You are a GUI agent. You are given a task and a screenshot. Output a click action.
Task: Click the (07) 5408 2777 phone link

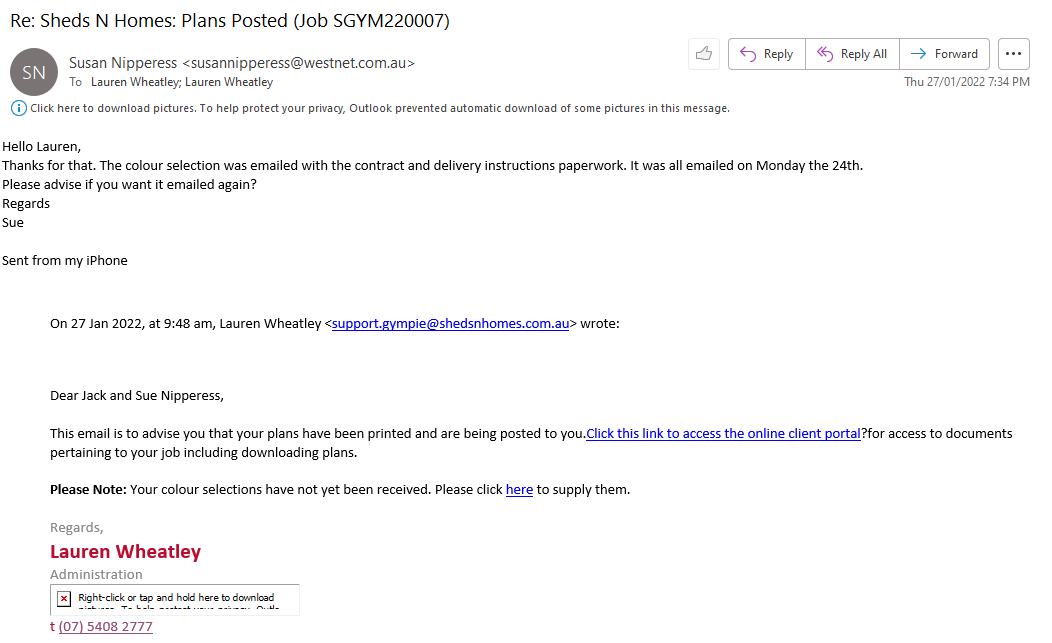pos(105,627)
